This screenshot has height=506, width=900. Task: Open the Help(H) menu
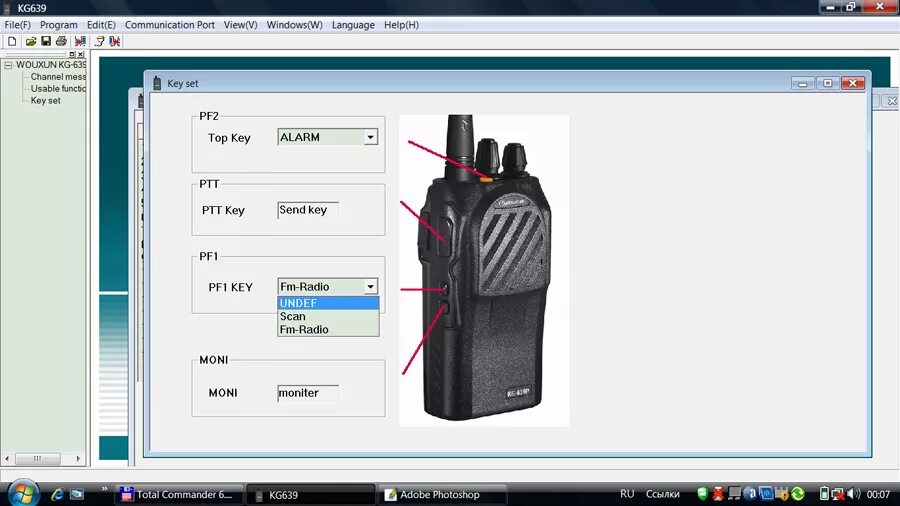401,25
